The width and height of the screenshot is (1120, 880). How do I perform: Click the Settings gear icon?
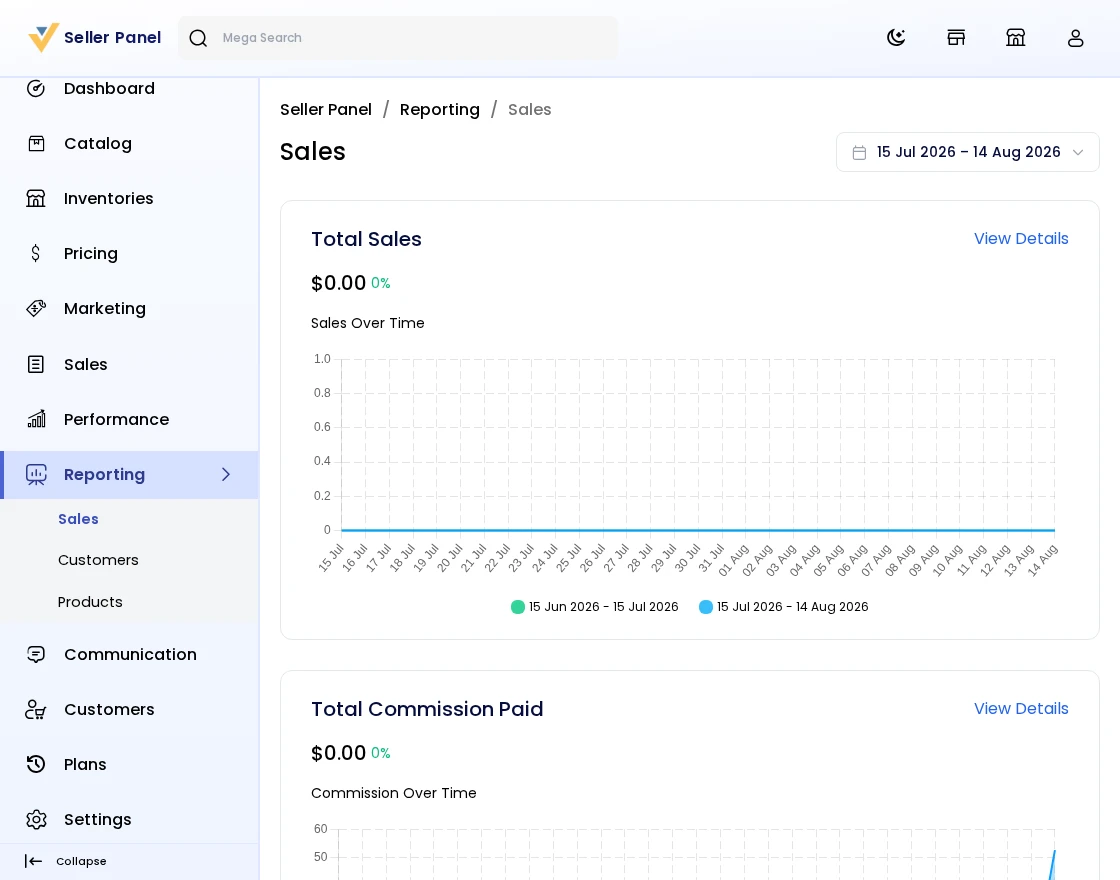[36, 819]
